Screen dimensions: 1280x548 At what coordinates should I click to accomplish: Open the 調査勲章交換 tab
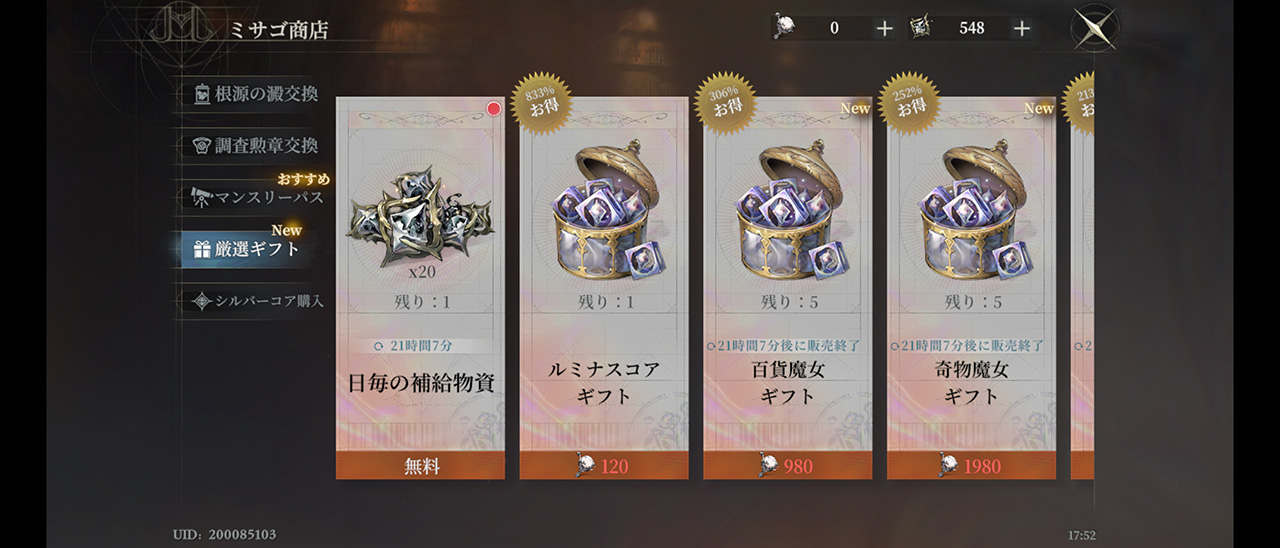pos(255,145)
